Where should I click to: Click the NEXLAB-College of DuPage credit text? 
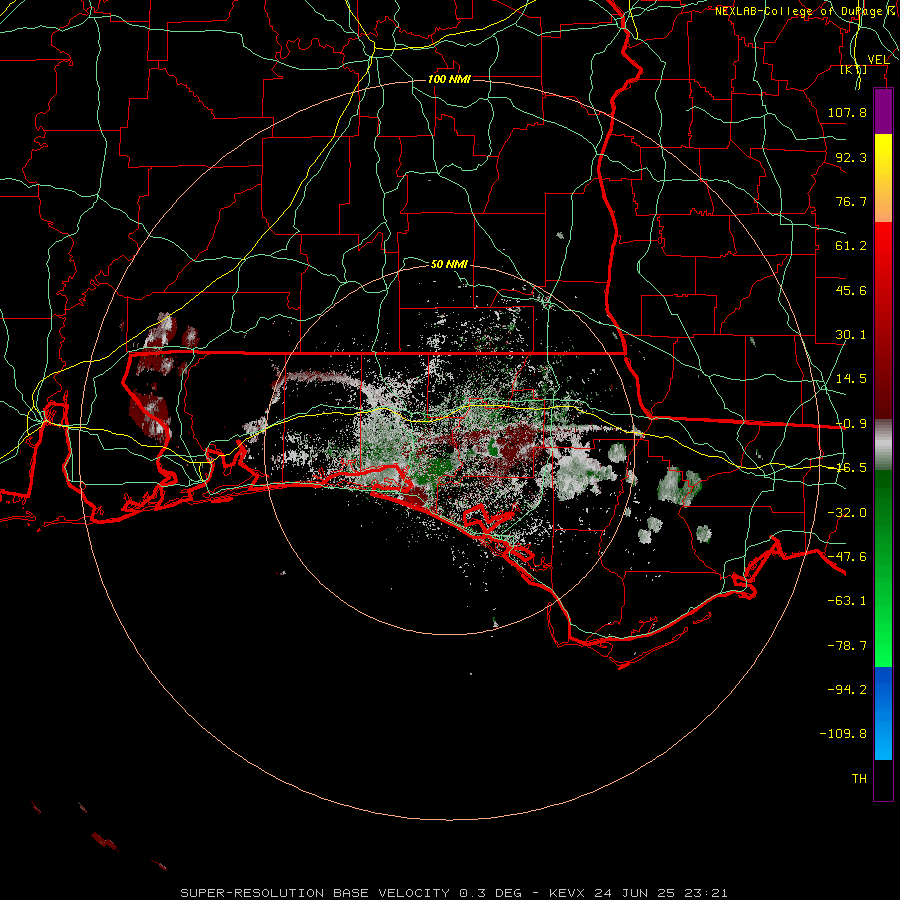click(806, 11)
